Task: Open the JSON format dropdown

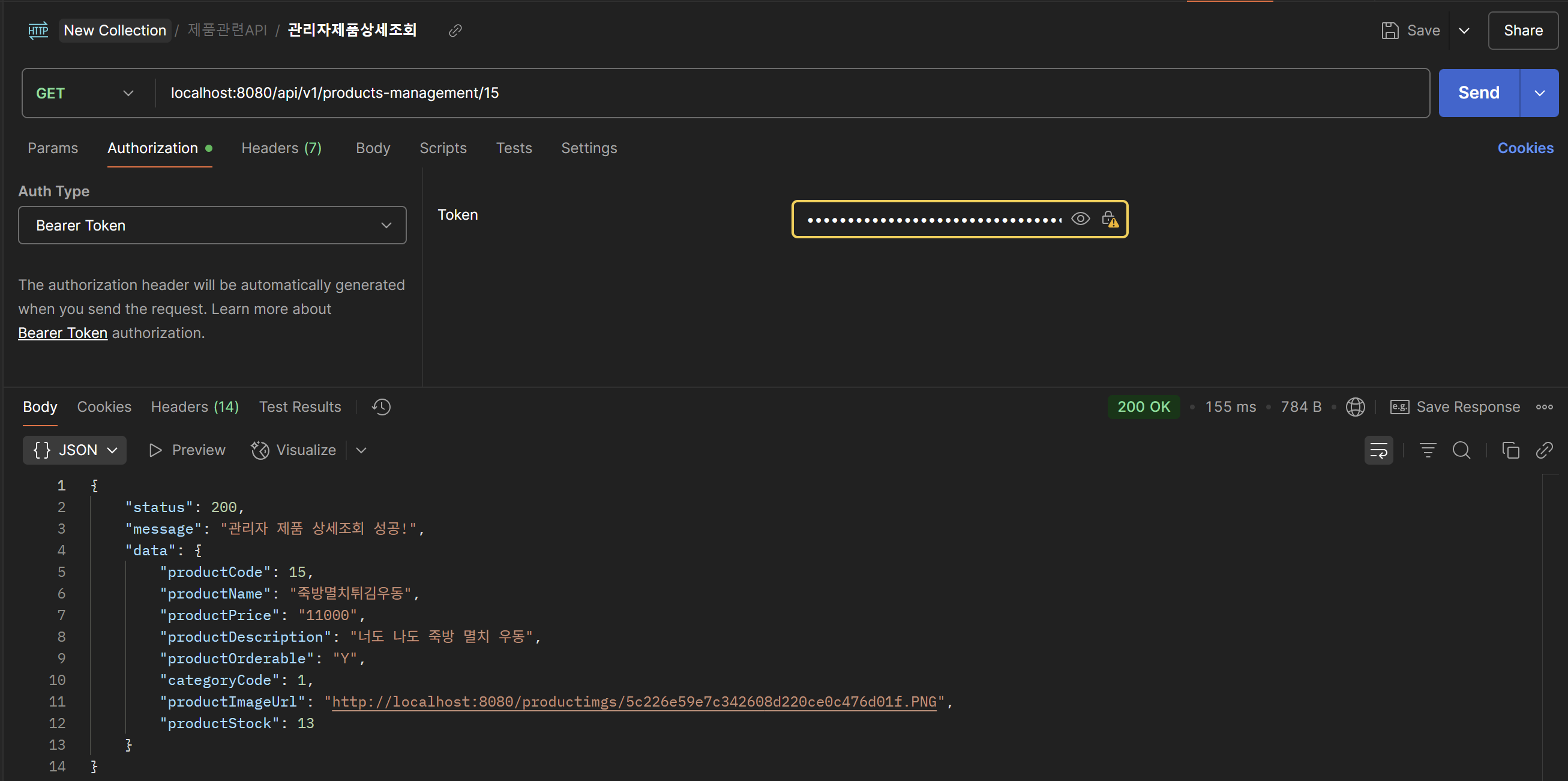Action: 74,450
